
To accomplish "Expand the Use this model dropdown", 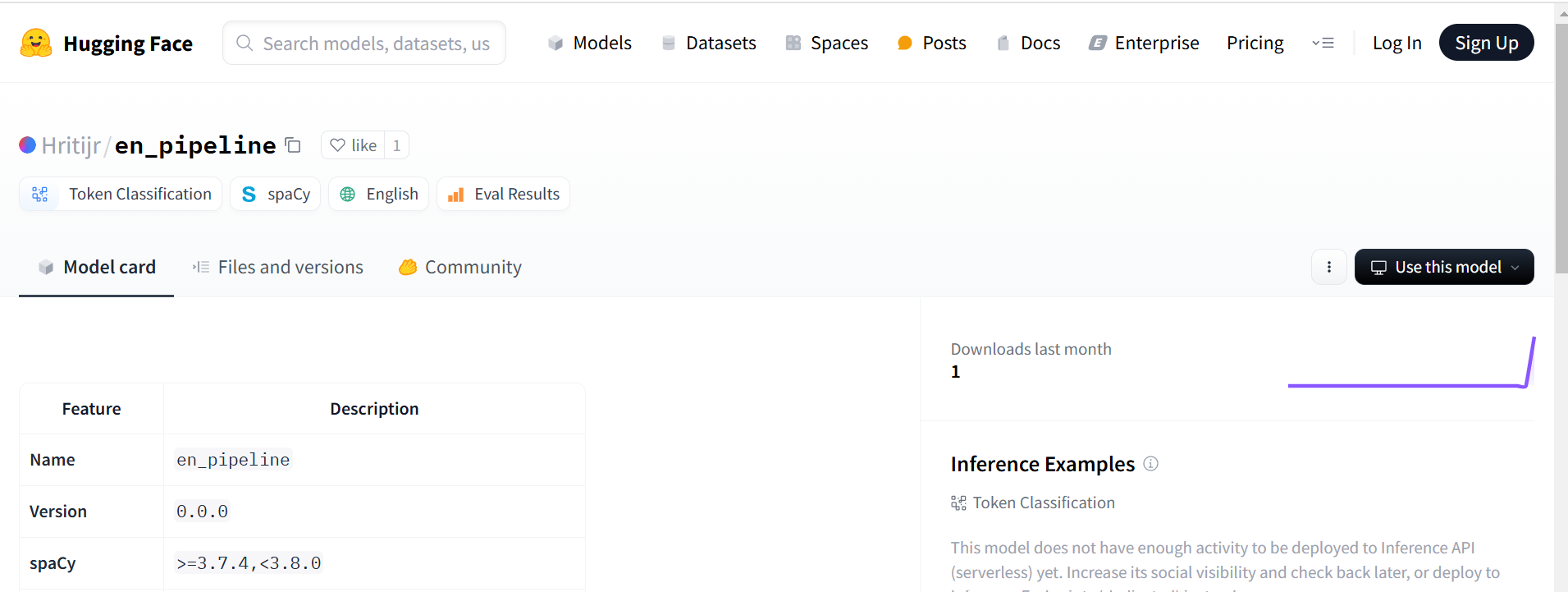I will point(1443,267).
